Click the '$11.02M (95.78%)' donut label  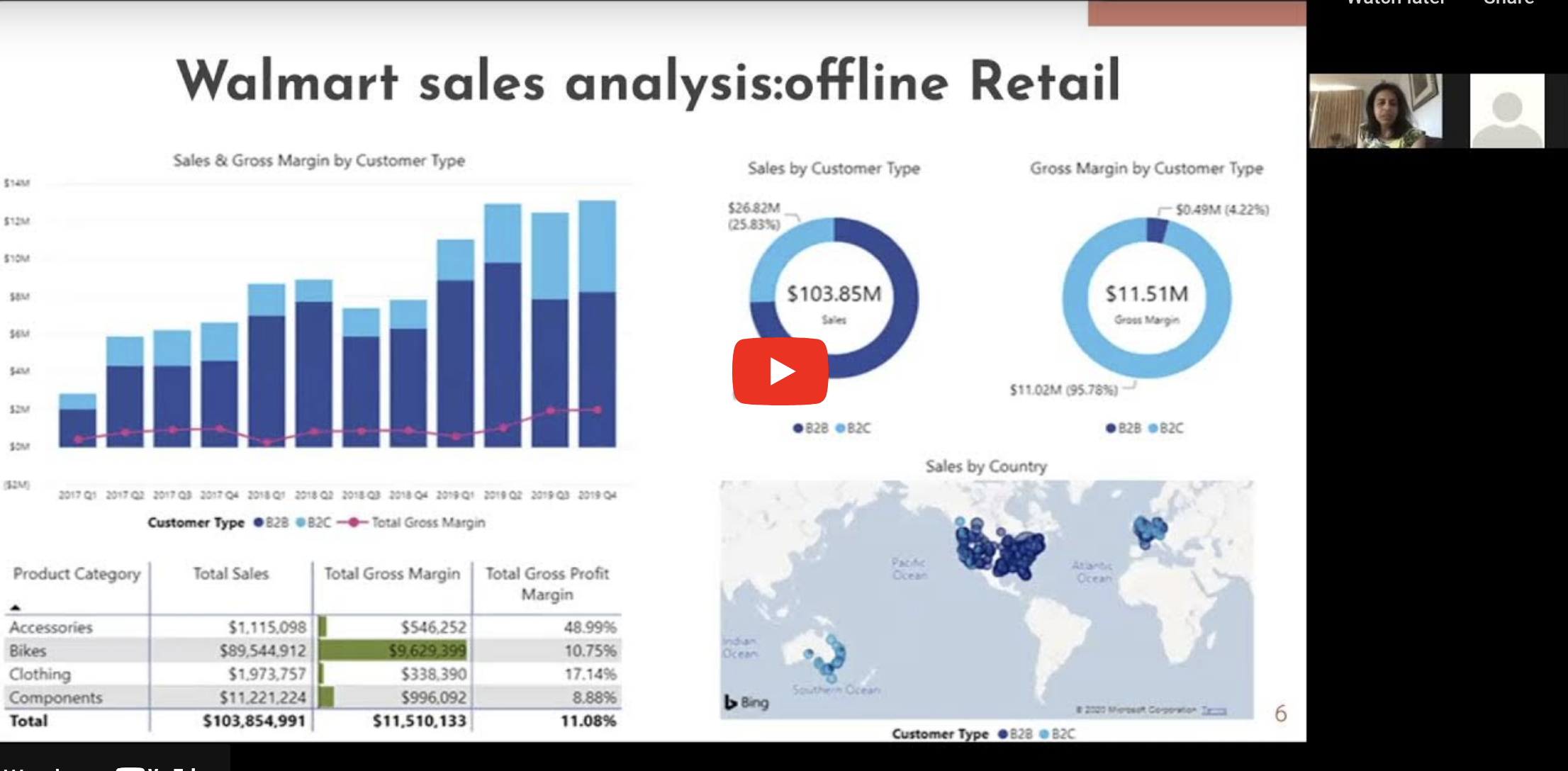coord(1063,390)
